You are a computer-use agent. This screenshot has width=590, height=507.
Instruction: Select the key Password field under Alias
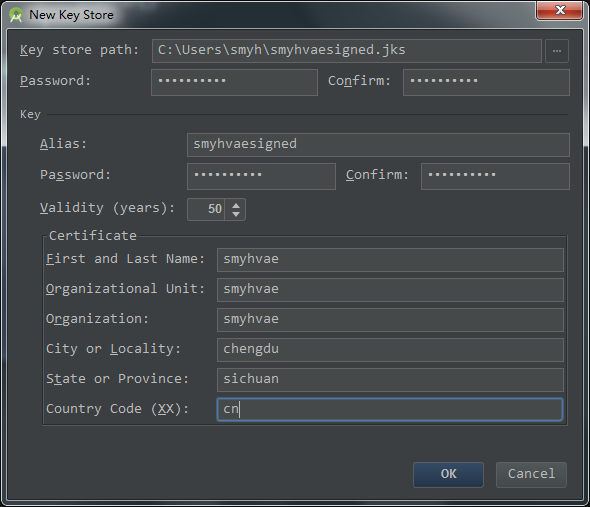click(261, 176)
